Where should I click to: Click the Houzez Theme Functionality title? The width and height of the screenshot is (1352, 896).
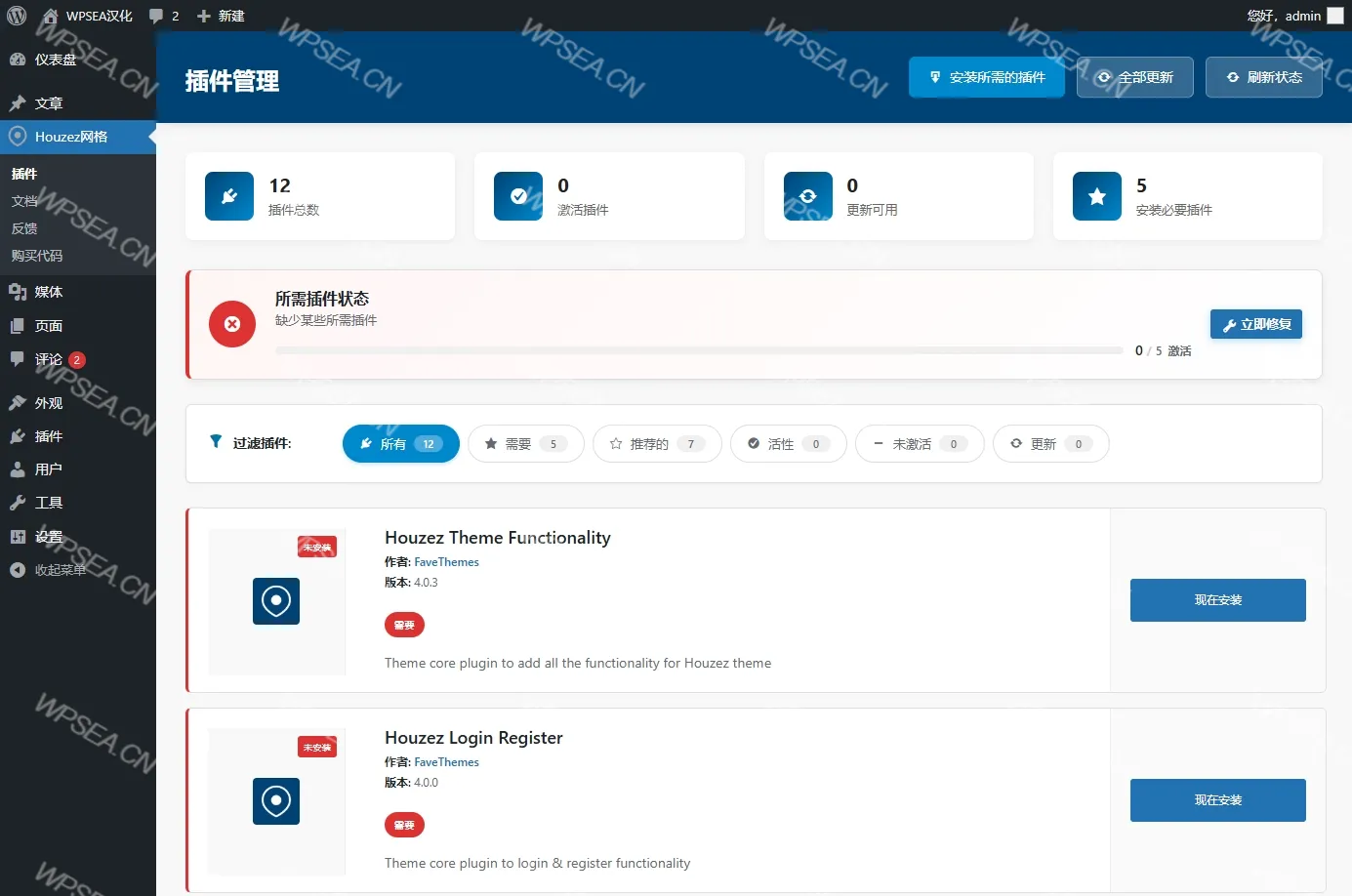[x=498, y=538]
